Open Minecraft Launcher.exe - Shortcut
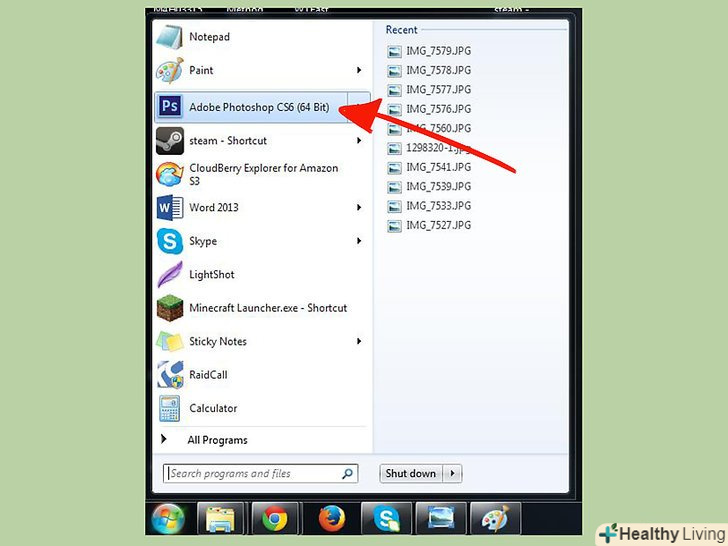The image size is (728, 546). 262,308
